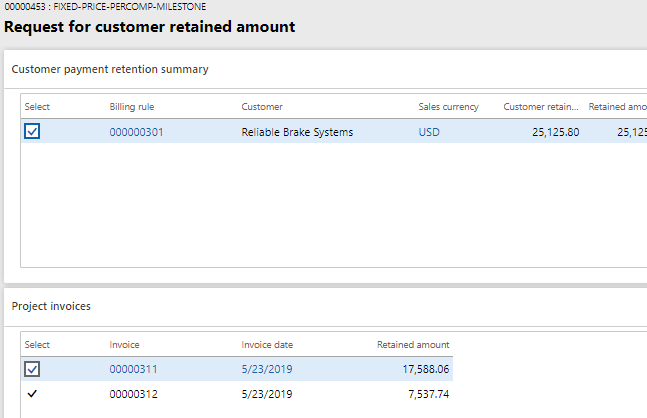647x418 pixels.
Task: Collapse the Customer payment retention summary section
Action: (110, 69)
